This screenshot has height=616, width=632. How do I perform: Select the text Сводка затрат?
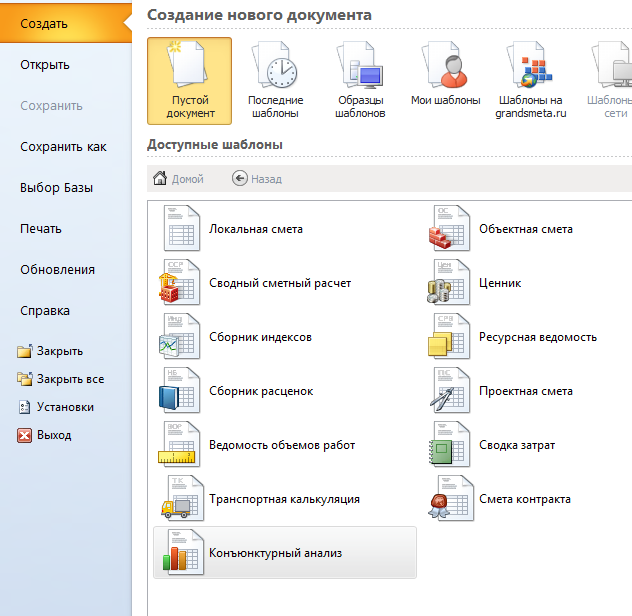point(517,445)
